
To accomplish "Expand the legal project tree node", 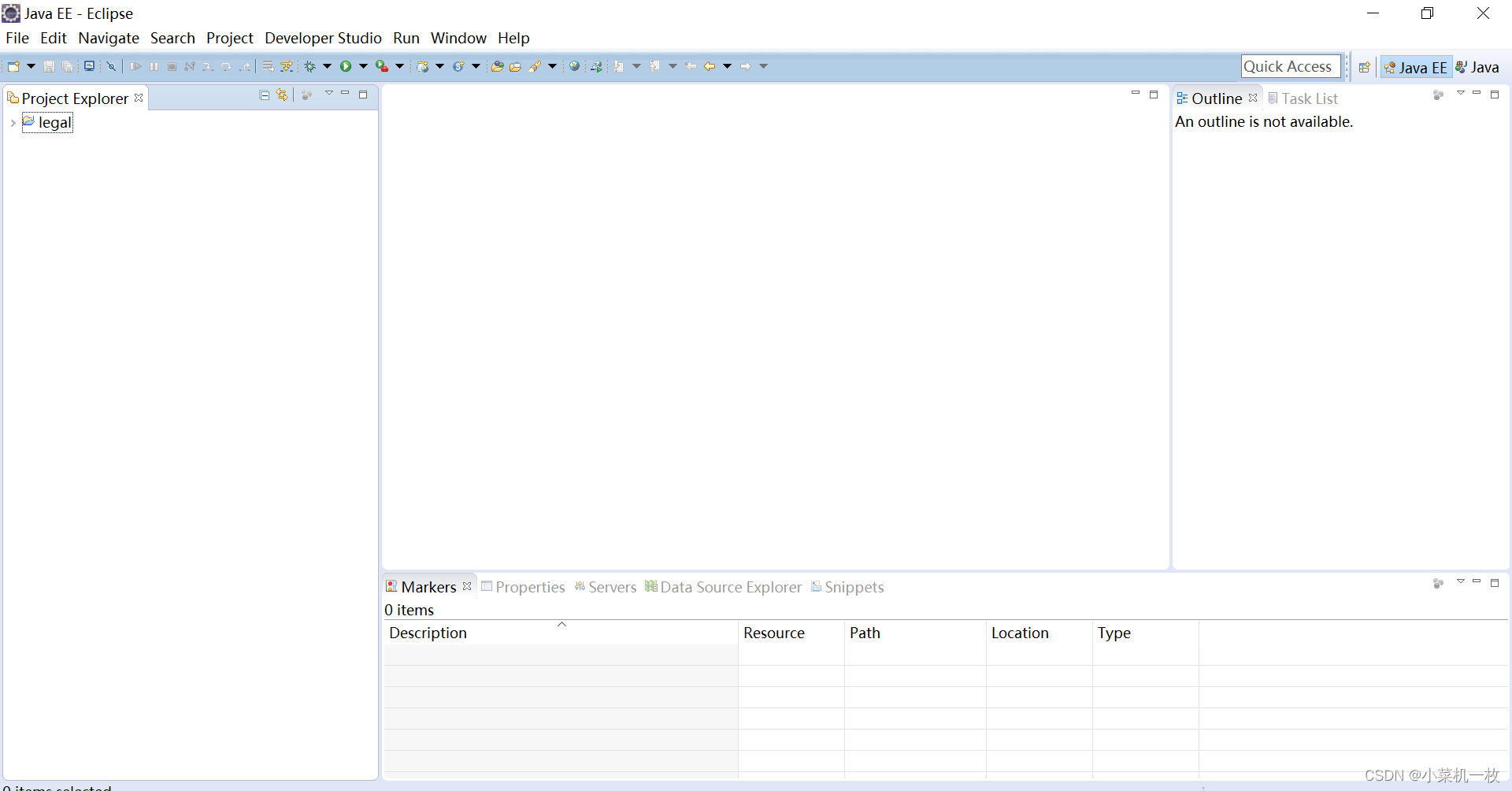I will pos(13,123).
